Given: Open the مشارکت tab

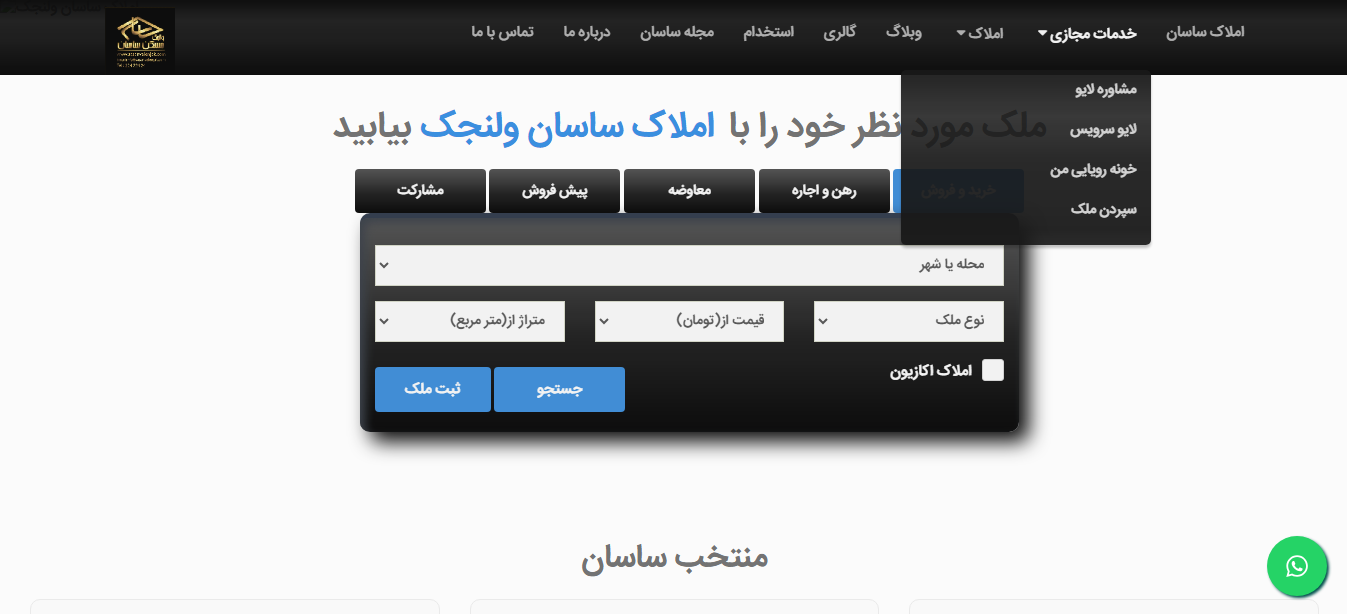Looking at the screenshot, I should (x=420, y=191).
